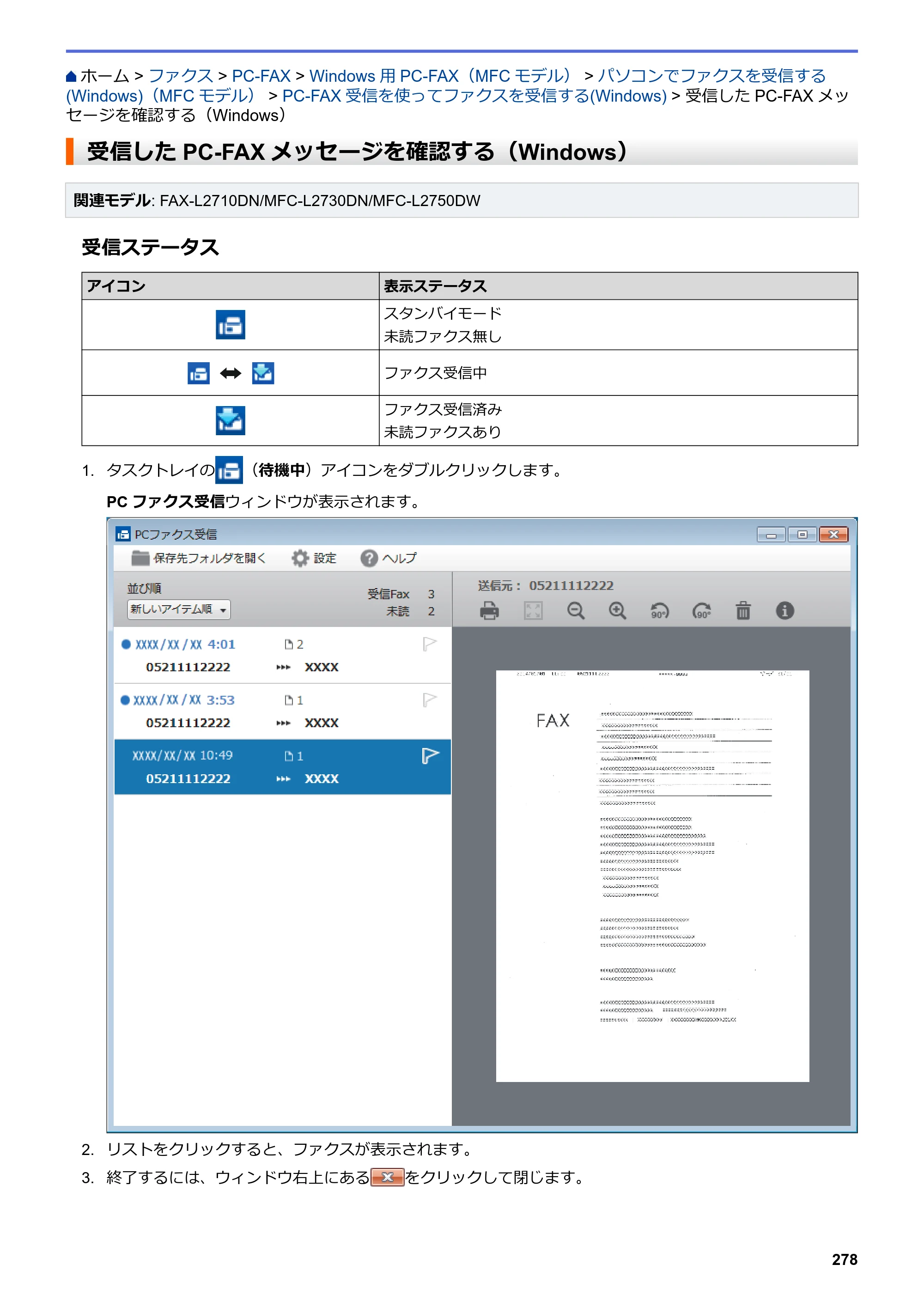Click standby mode icon in status table

coord(230,324)
